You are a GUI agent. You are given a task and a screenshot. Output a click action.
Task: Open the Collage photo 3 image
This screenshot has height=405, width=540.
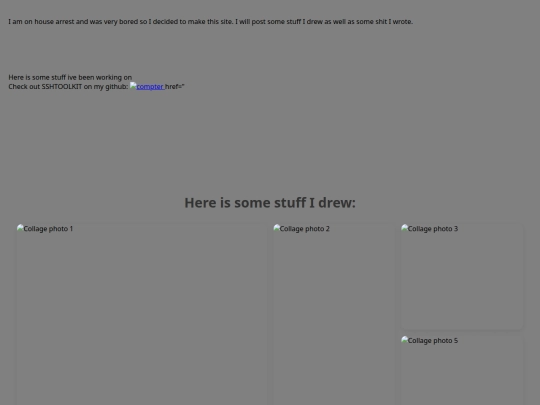click(462, 277)
